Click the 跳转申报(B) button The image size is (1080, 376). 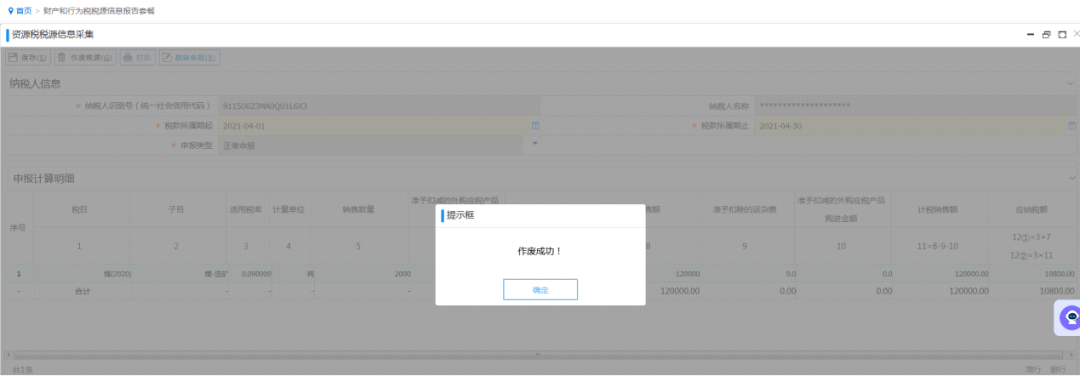coord(189,58)
